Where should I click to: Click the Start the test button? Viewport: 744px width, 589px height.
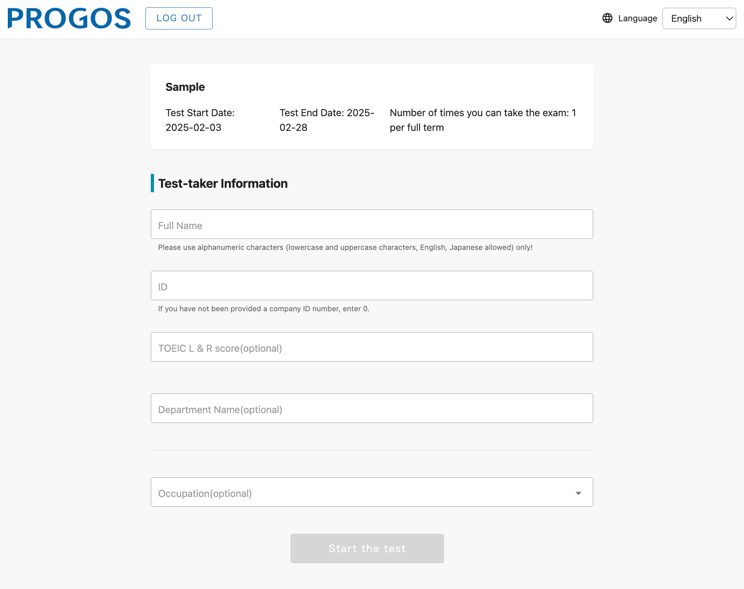click(367, 549)
